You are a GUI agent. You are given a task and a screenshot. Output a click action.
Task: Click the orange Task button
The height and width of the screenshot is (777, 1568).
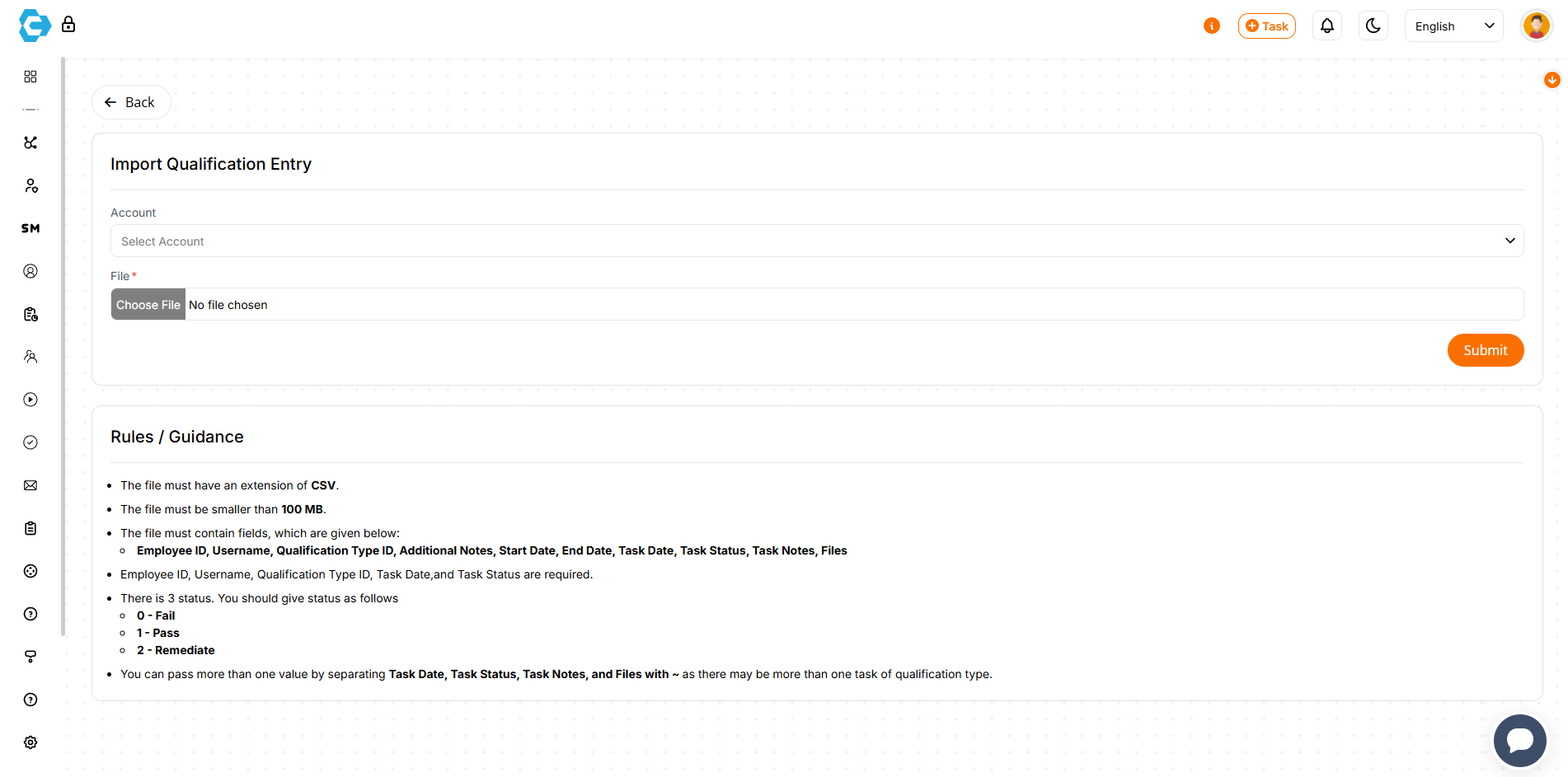[1266, 26]
